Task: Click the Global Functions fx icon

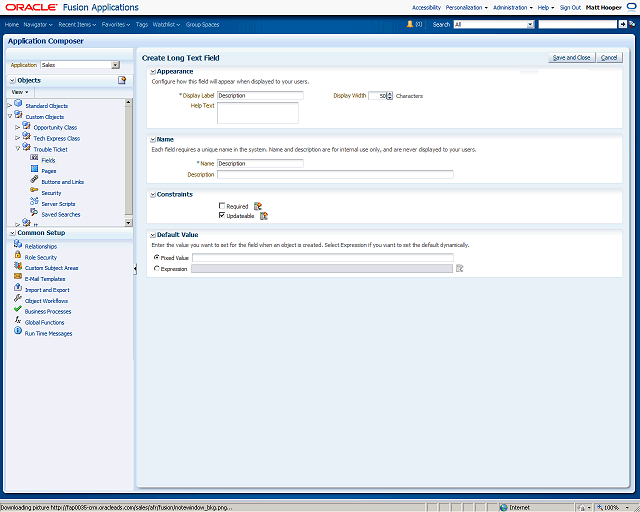Action: (x=18, y=320)
